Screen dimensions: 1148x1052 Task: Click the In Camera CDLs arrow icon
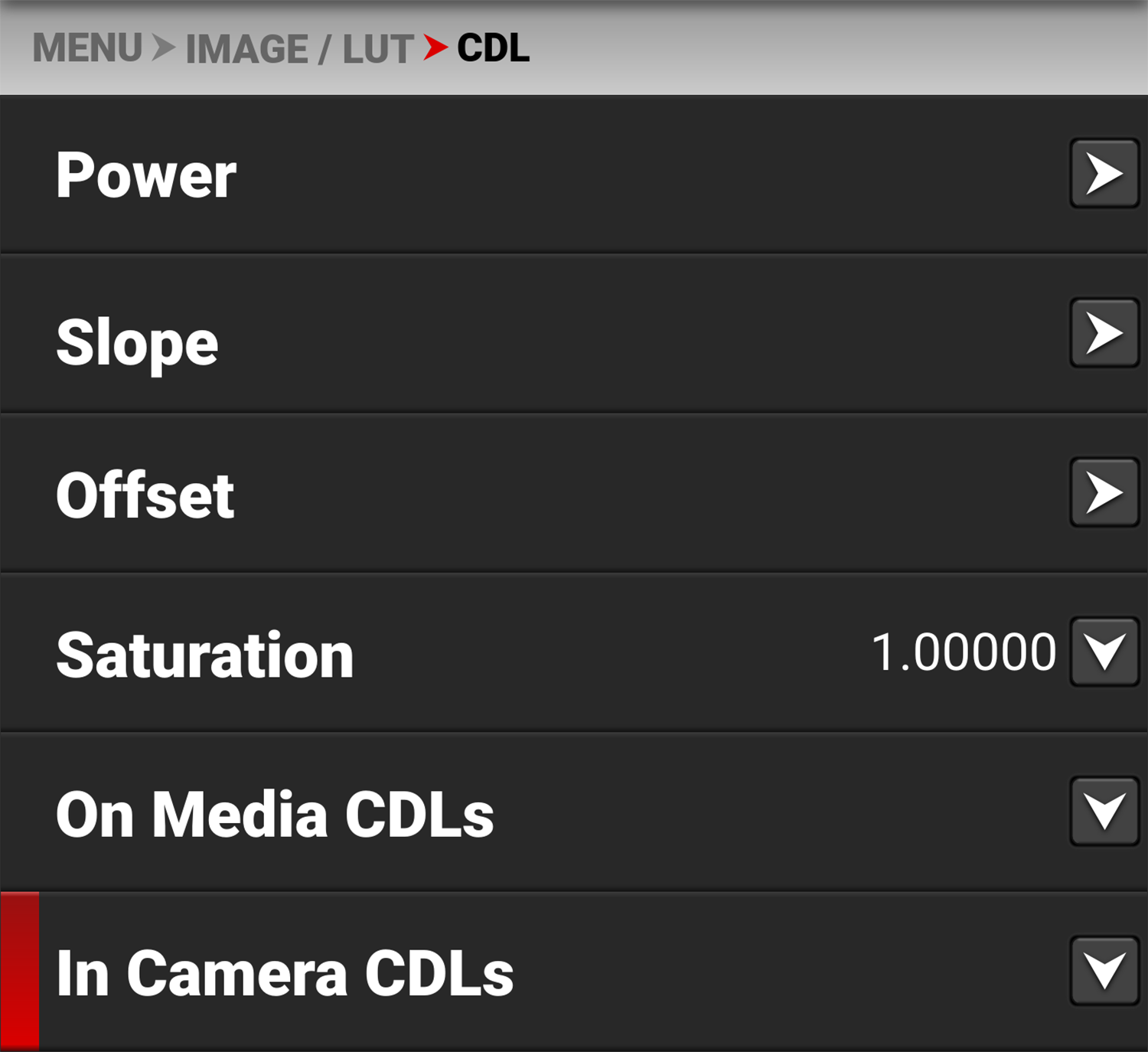tap(1103, 971)
